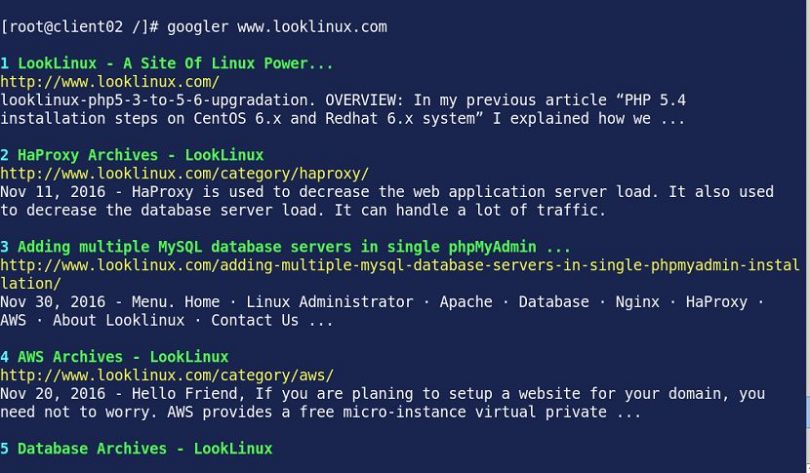This screenshot has width=810, height=473.
Task: Click result index number 4
Action: pos(5,357)
